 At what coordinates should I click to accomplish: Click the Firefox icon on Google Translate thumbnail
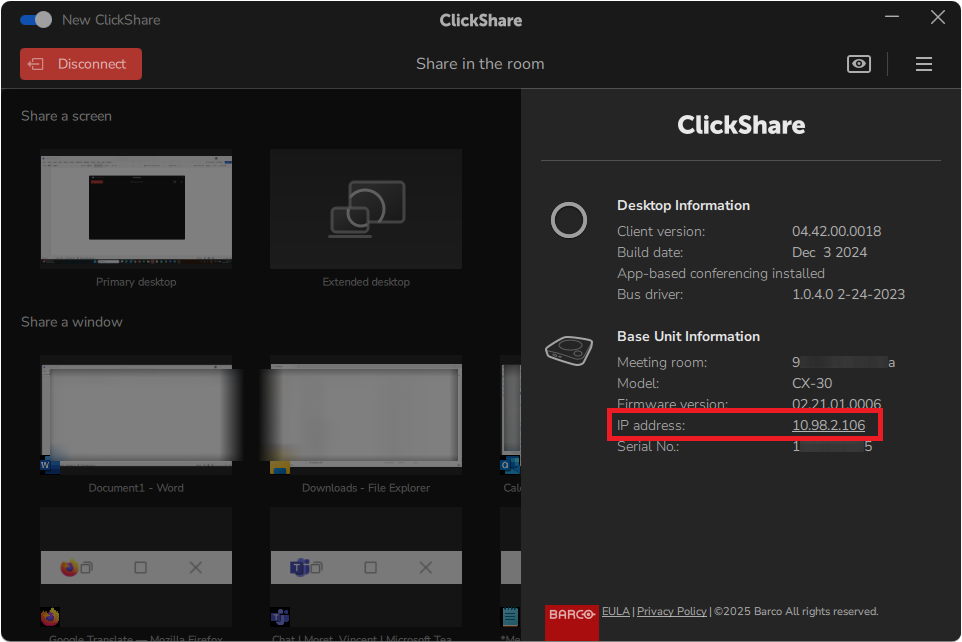click(49, 617)
